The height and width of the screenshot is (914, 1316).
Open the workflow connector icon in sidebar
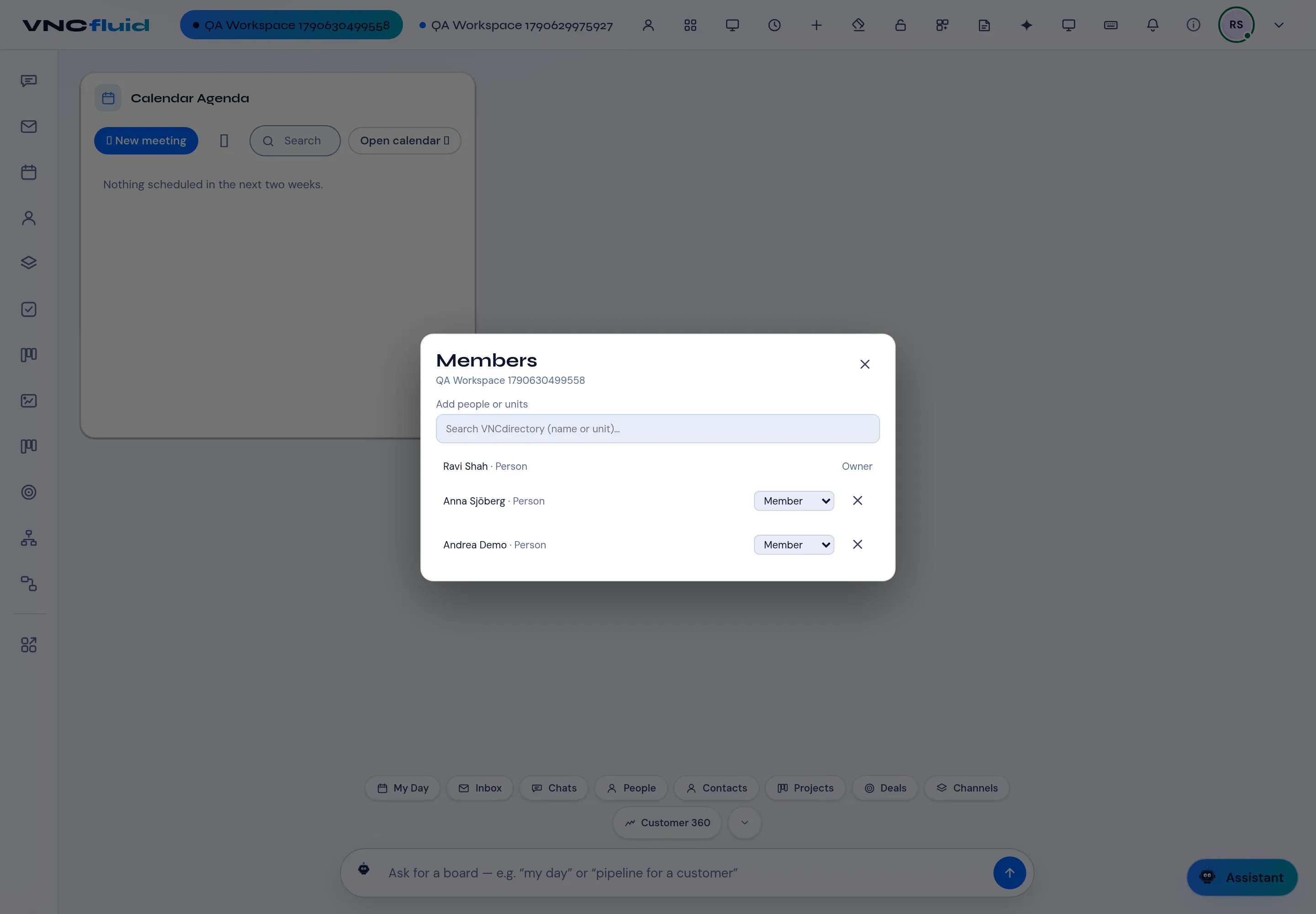(x=29, y=584)
